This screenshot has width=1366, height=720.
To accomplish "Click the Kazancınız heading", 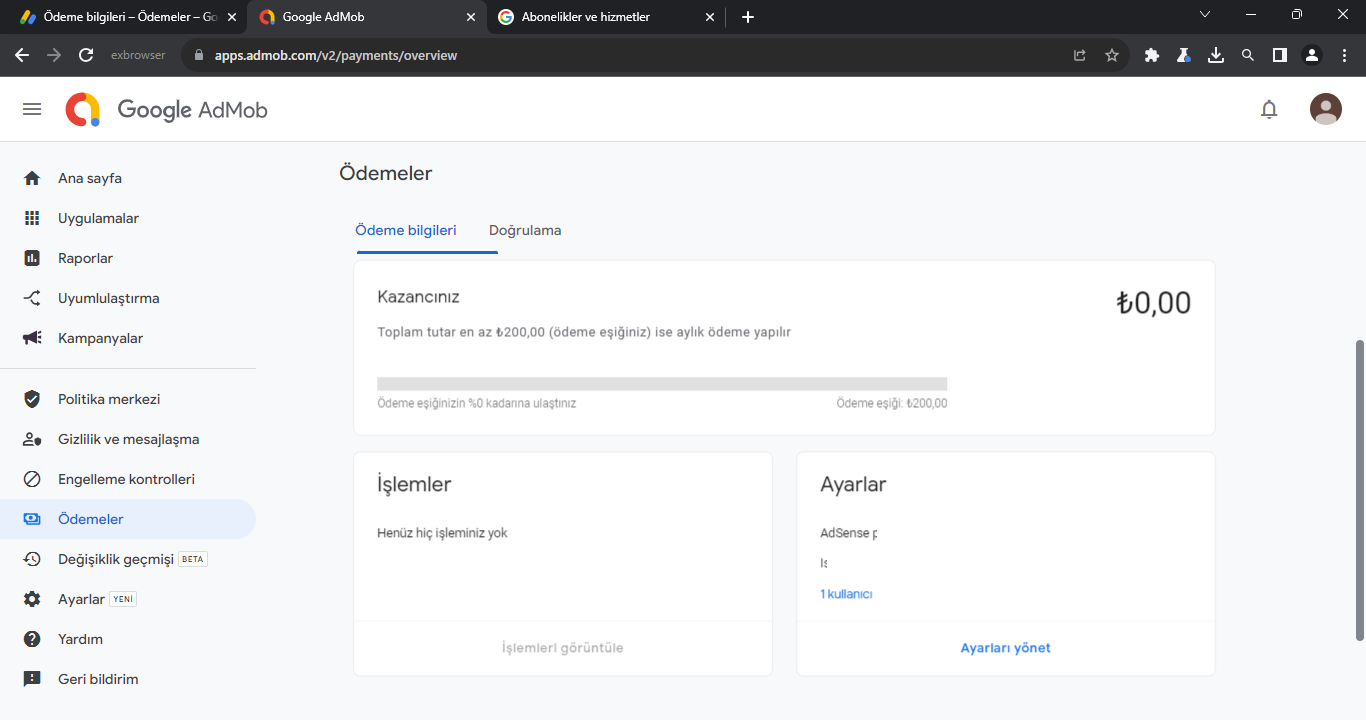I will point(419,297).
